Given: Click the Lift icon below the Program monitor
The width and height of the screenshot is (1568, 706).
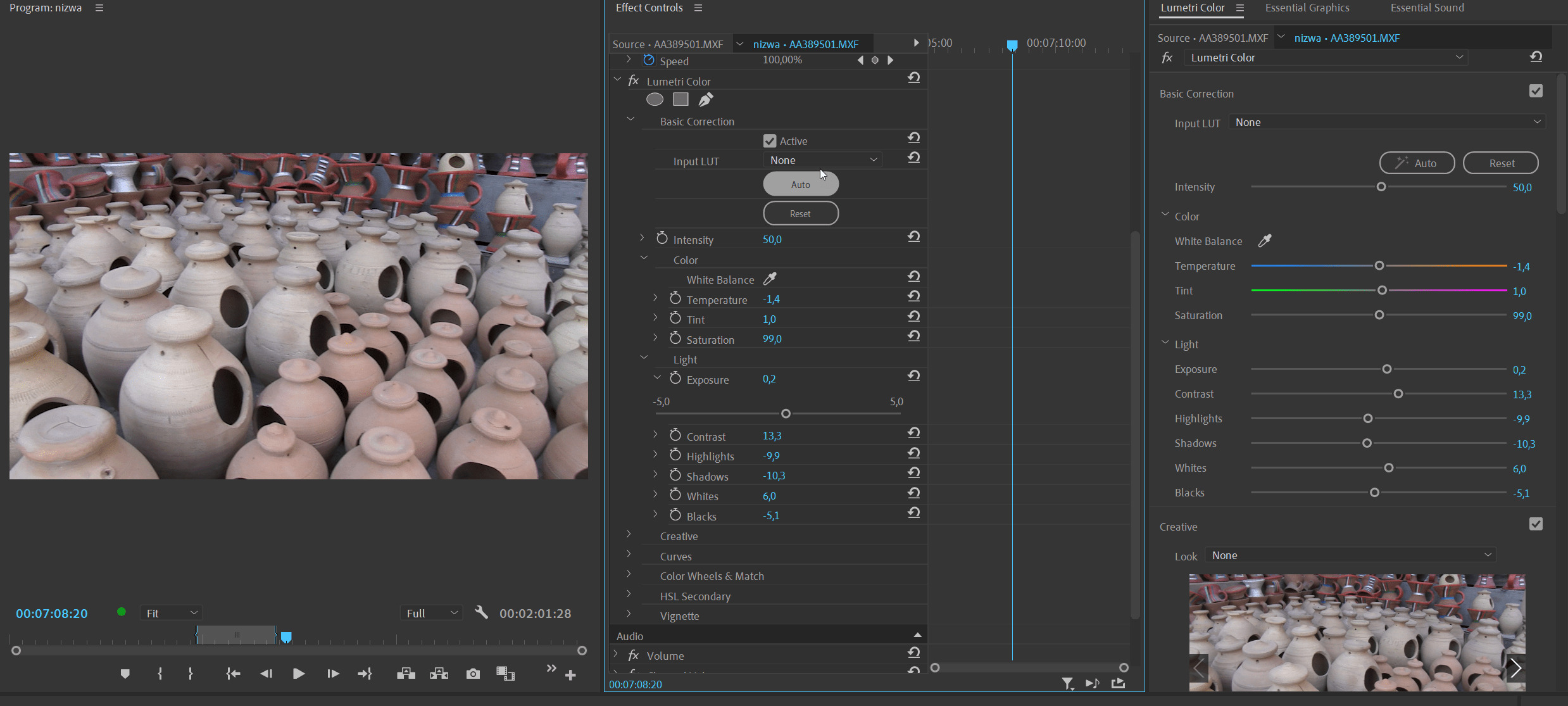Looking at the screenshot, I should click(405, 674).
